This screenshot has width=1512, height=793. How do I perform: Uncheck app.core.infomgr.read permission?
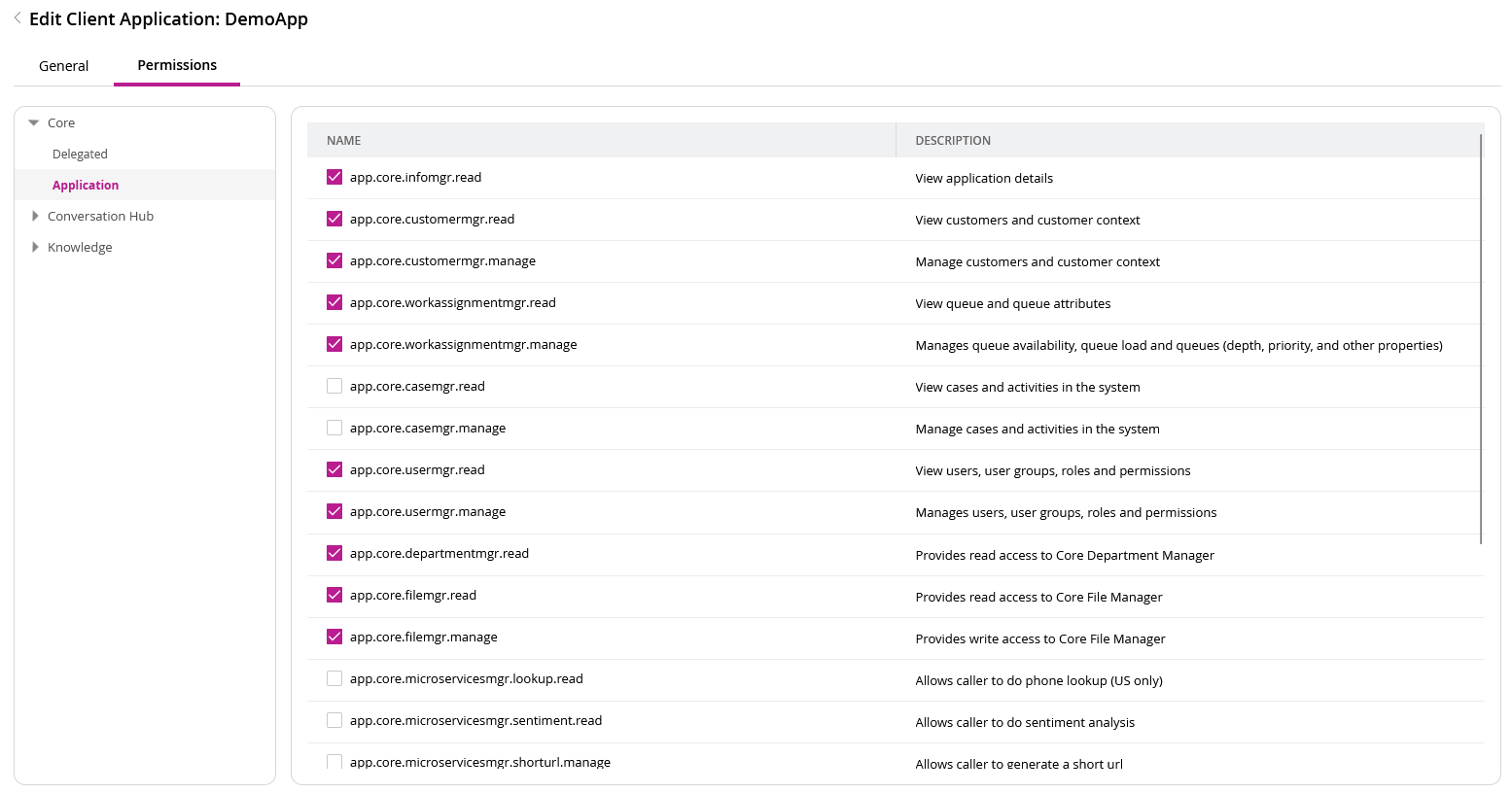(x=334, y=177)
